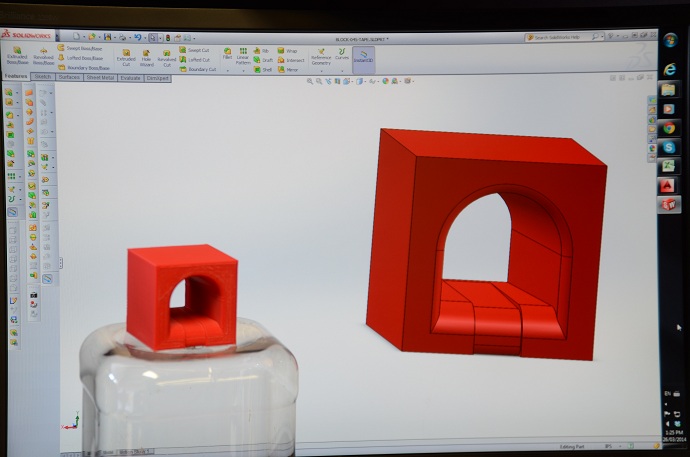Open the Select tool dropdown arrow
The image size is (690, 457).
coord(160,38)
